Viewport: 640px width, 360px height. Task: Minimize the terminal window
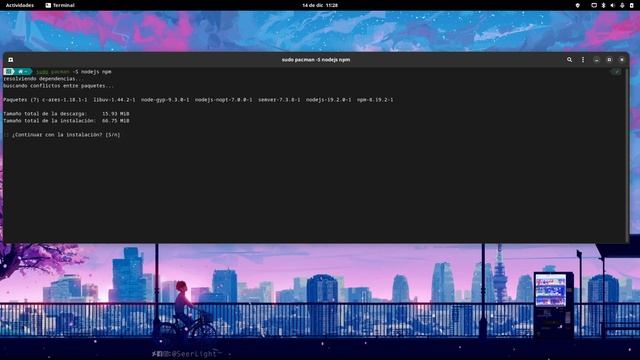[597, 60]
